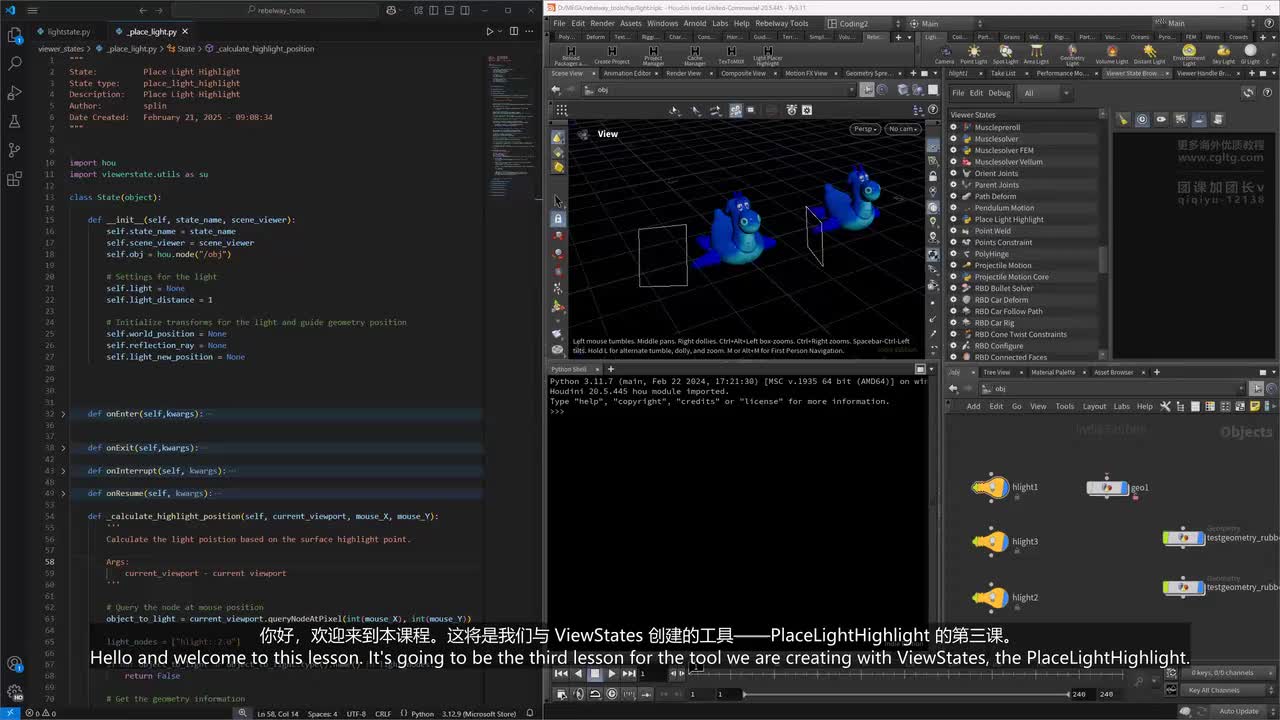This screenshot has width=1280, height=720.
Task: Create a Spot Light from the shelf
Action: (x=1005, y=54)
